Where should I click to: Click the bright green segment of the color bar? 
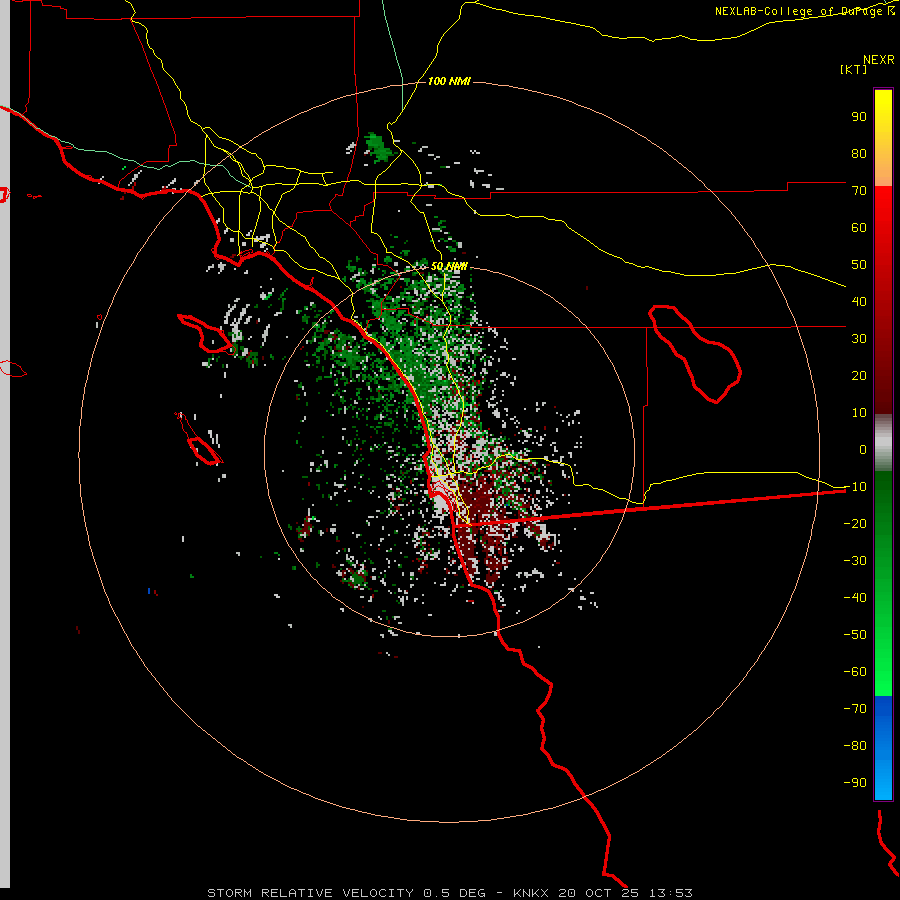[x=883, y=584]
